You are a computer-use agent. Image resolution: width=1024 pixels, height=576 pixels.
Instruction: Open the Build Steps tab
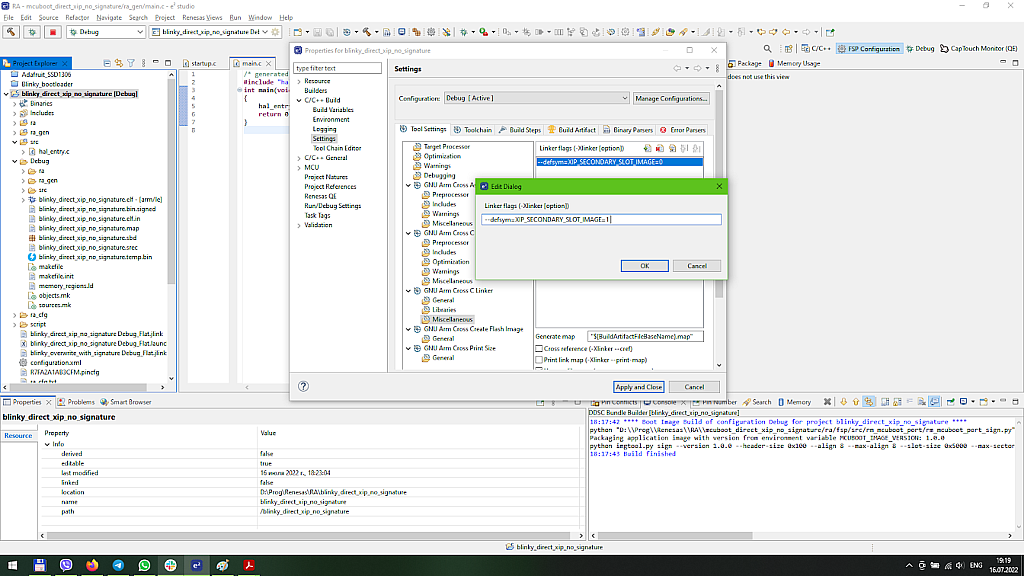click(x=520, y=130)
